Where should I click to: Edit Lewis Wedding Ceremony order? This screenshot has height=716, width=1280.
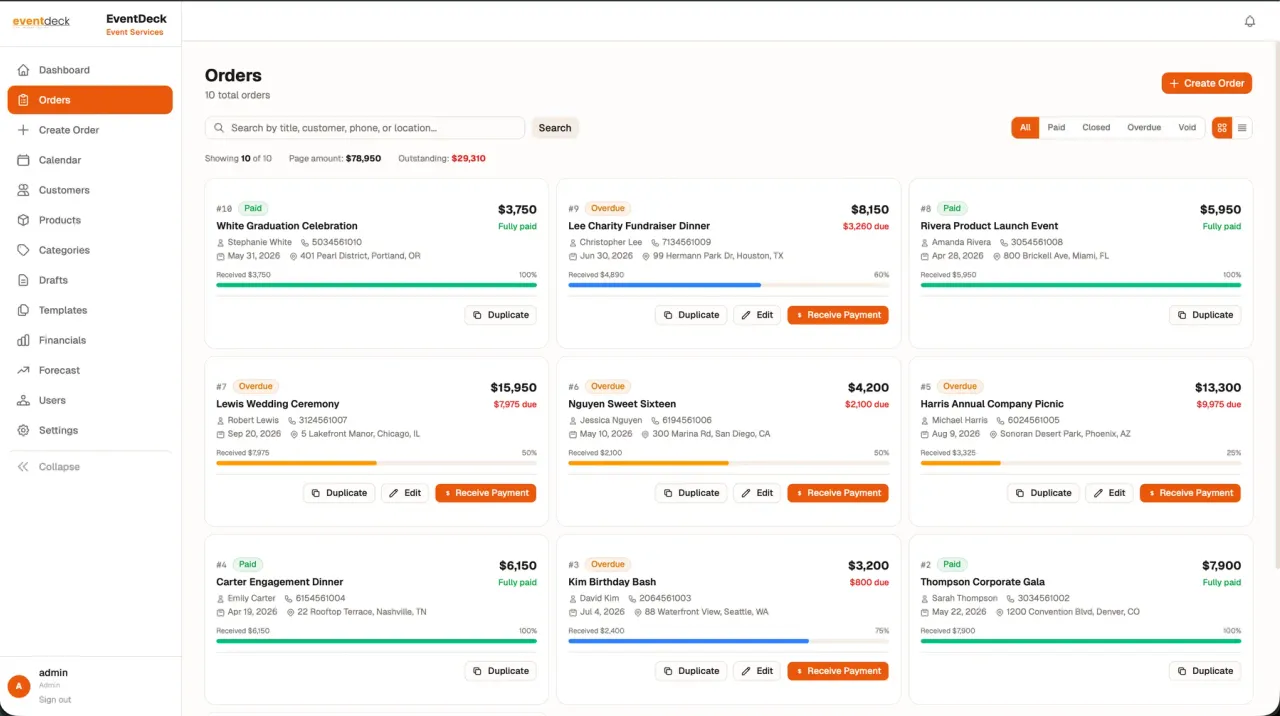(x=405, y=493)
